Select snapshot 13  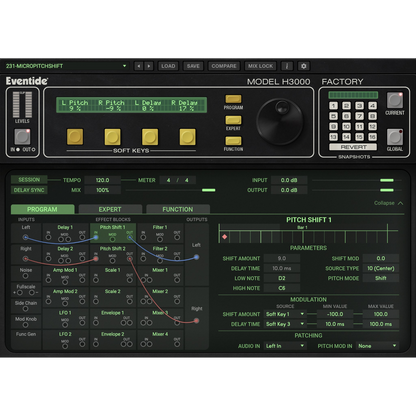(x=333, y=137)
